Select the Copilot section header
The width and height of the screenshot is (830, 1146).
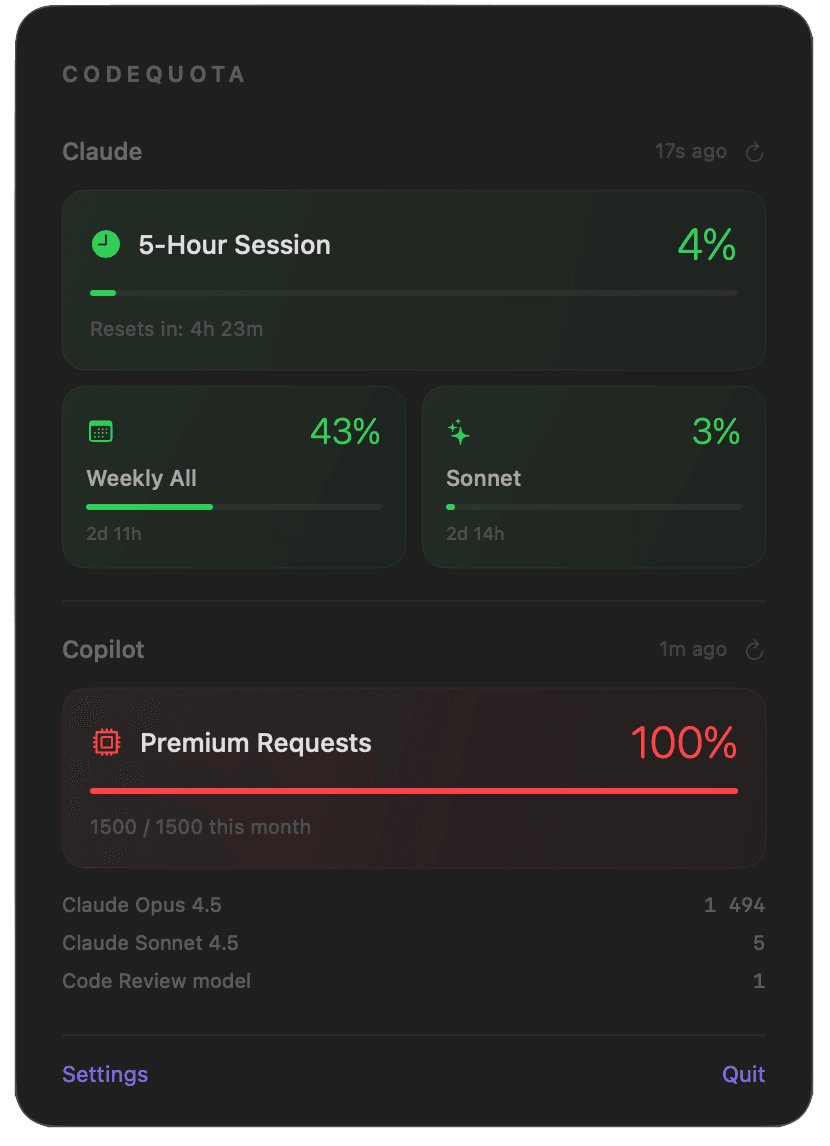103,649
